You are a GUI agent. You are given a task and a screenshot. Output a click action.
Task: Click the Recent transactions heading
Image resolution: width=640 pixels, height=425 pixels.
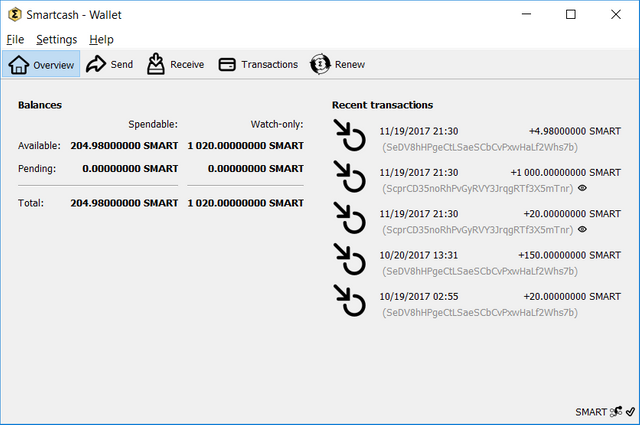[x=382, y=105]
